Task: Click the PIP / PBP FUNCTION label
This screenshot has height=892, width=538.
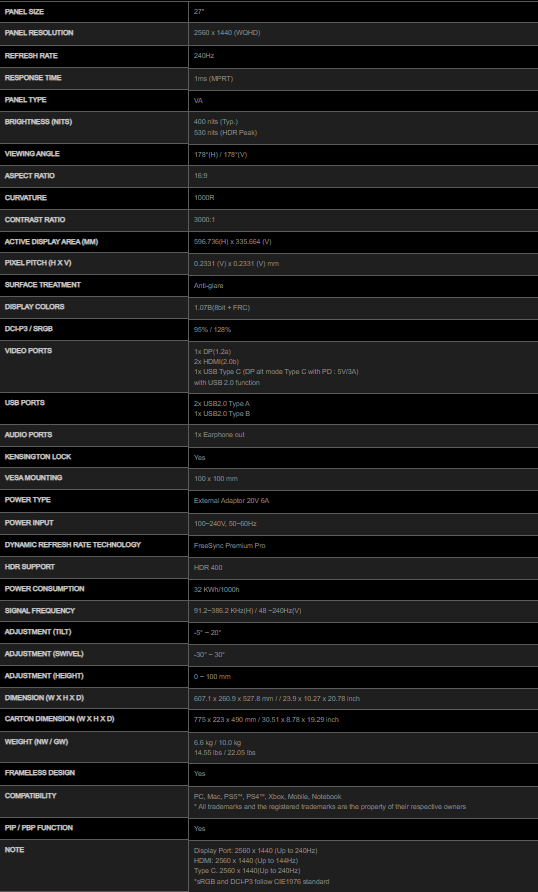Action: pyautogui.click(x=39, y=828)
